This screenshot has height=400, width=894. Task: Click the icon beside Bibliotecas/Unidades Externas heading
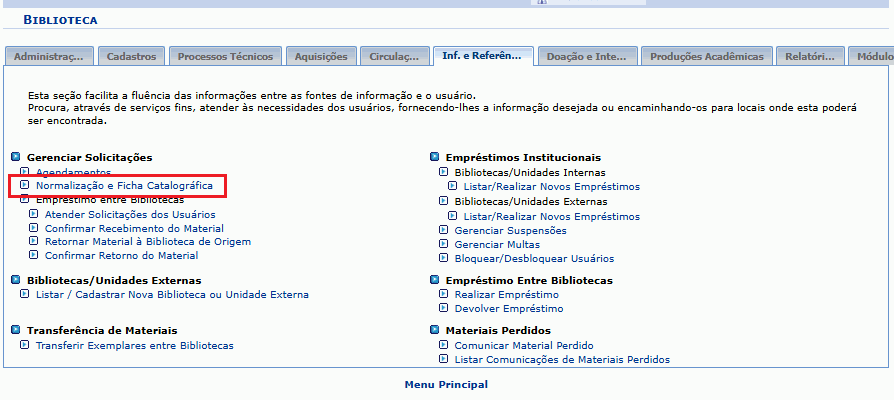pos(16,281)
